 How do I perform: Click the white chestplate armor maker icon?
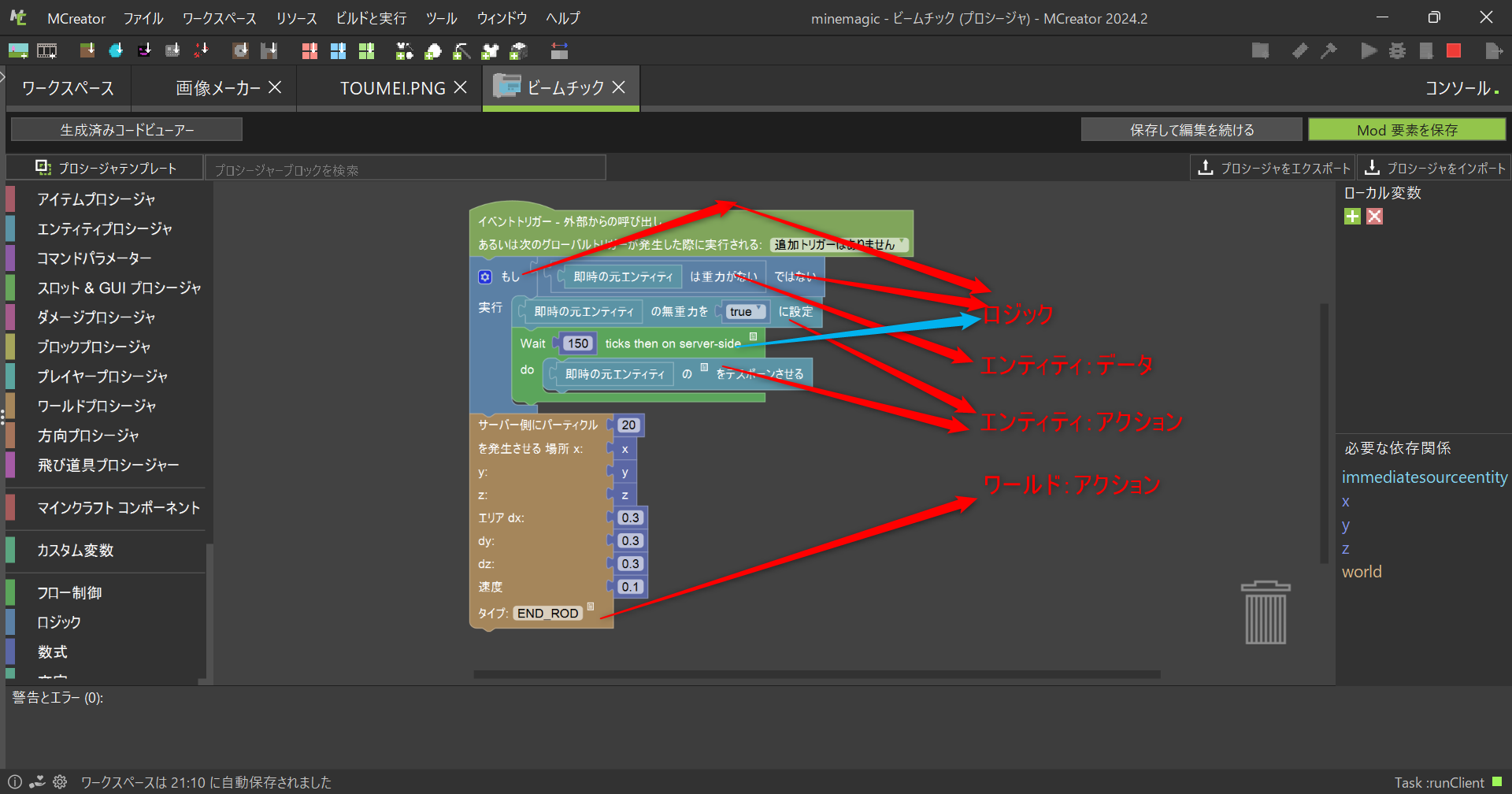[490, 51]
